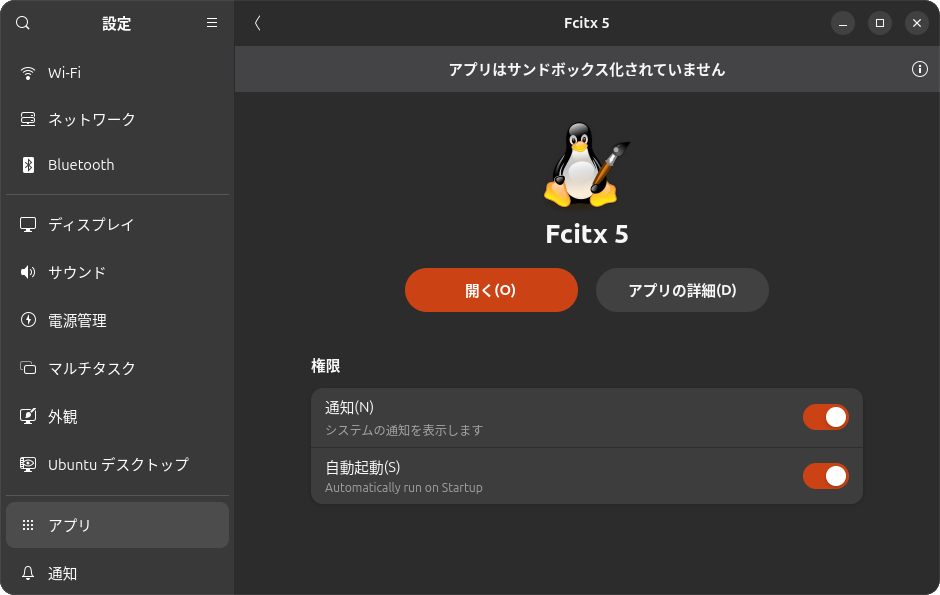The image size is (940, 595).
Task: Click the sandbox warning banner text
Action: 587,70
